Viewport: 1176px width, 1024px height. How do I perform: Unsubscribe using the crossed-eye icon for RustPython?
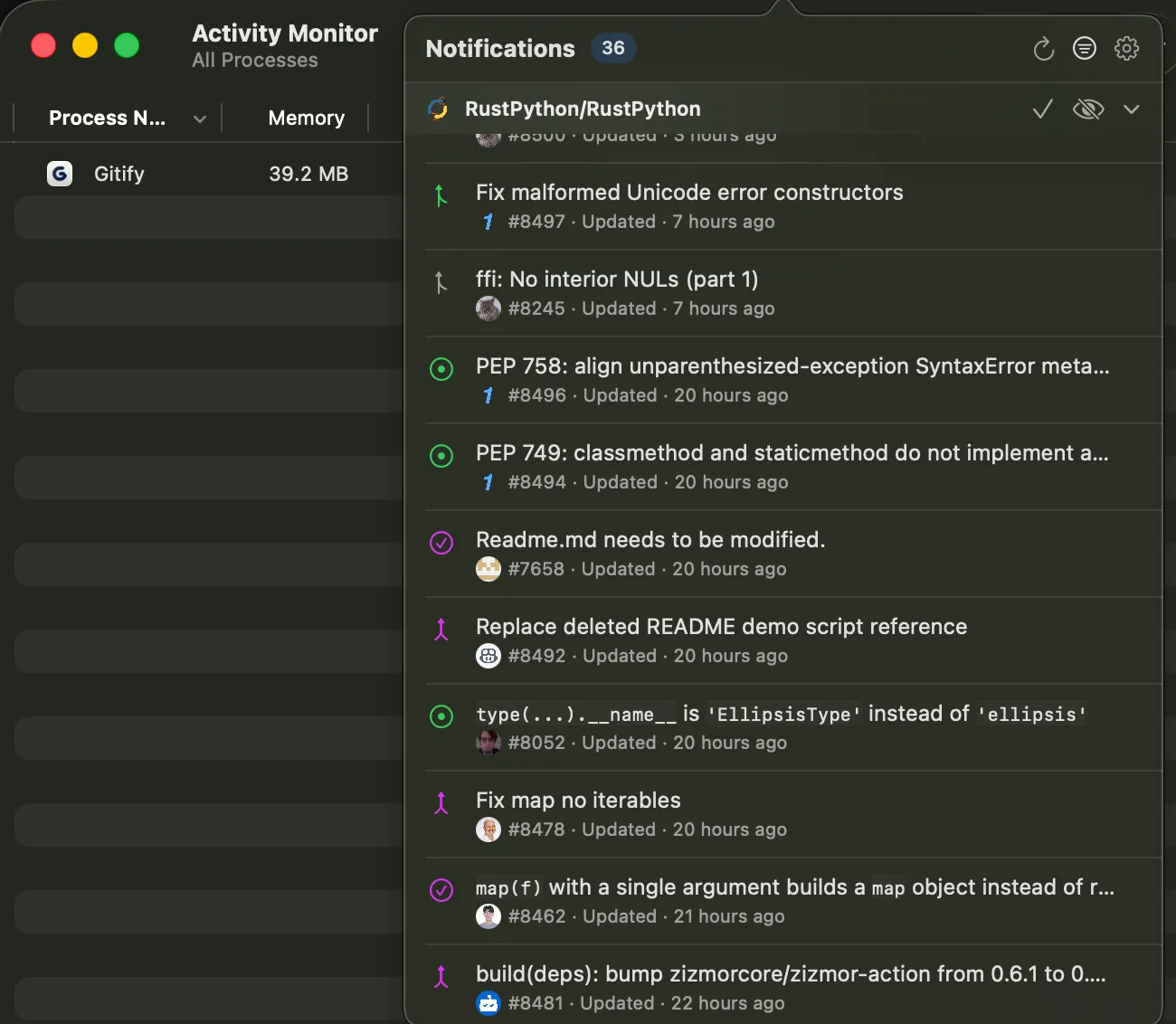pyautogui.click(x=1088, y=109)
